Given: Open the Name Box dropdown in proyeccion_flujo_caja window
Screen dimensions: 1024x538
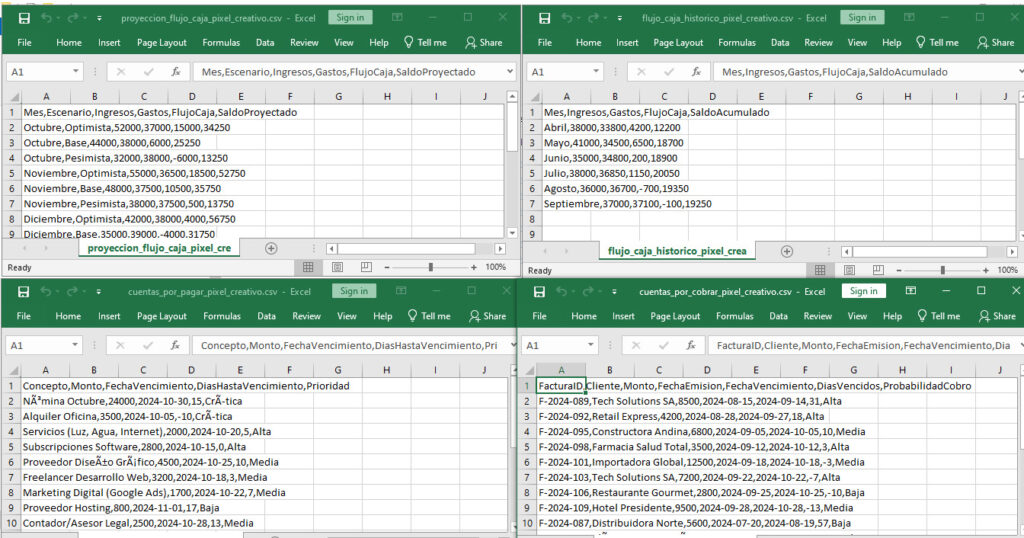Looking at the screenshot, I should [75, 72].
